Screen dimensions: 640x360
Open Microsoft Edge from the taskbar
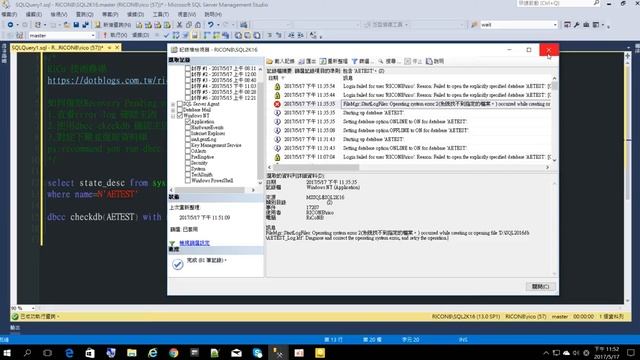click(x=69, y=353)
